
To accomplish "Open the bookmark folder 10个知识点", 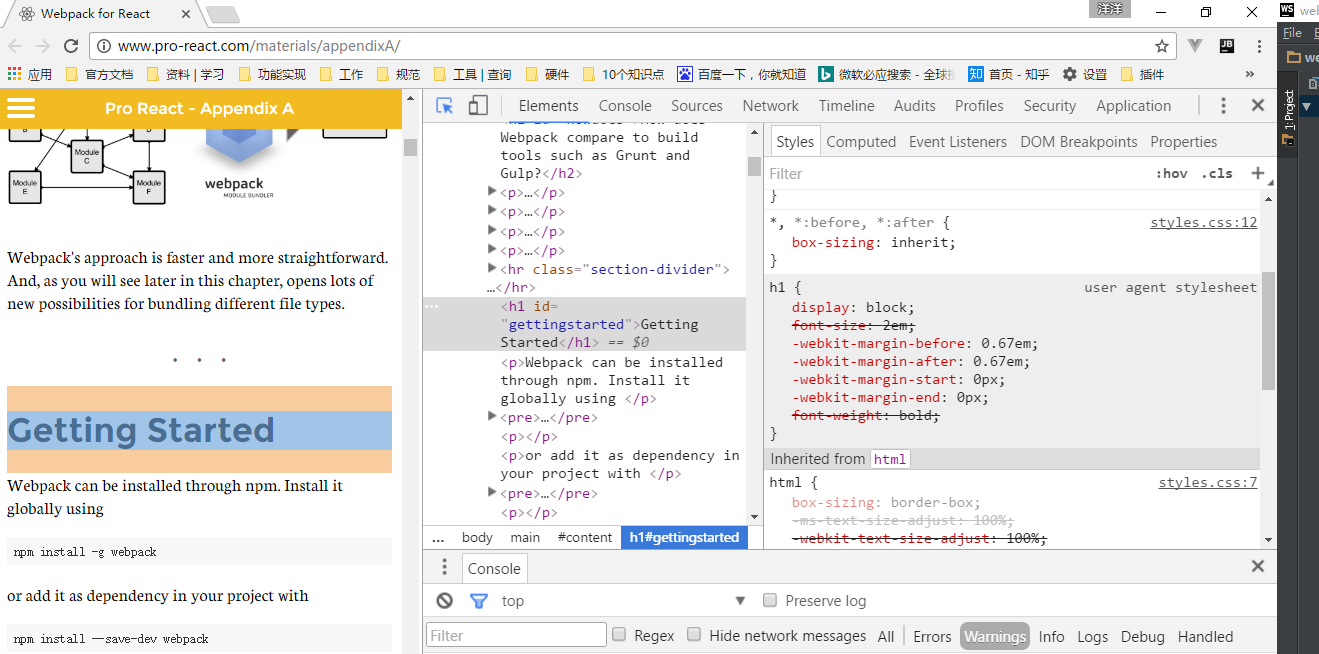I will click(x=622, y=74).
